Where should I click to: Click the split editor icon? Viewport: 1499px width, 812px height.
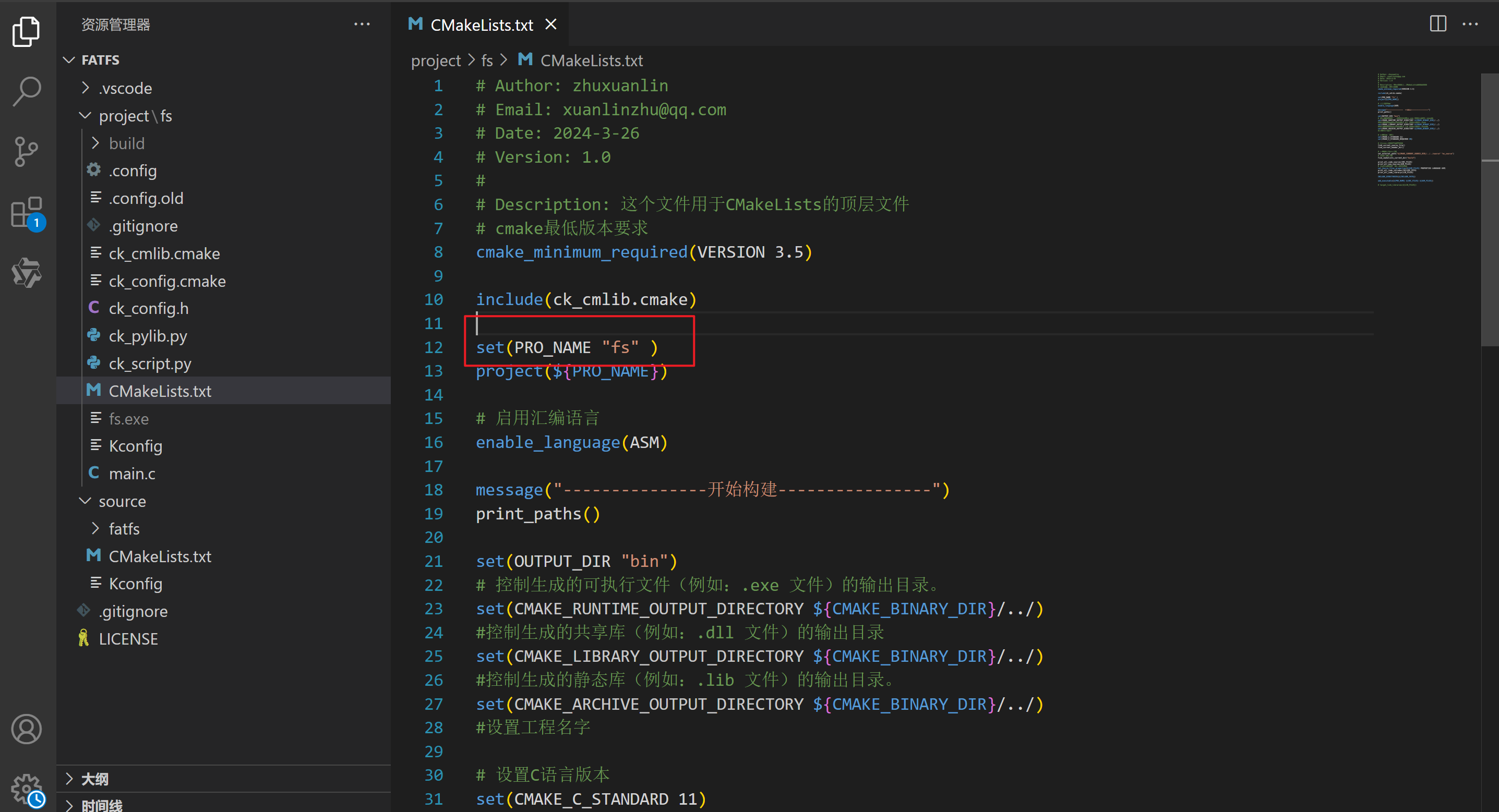pyautogui.click(x=1438, y=25)
